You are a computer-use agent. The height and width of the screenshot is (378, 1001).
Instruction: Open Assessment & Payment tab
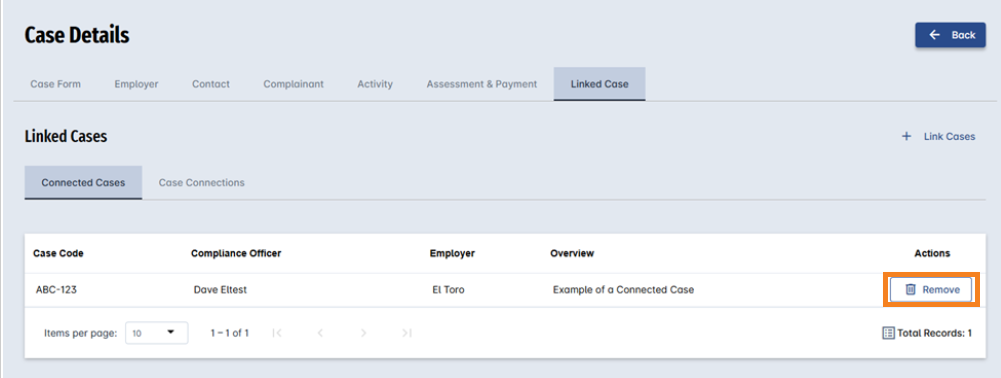[x=481, y=84]
